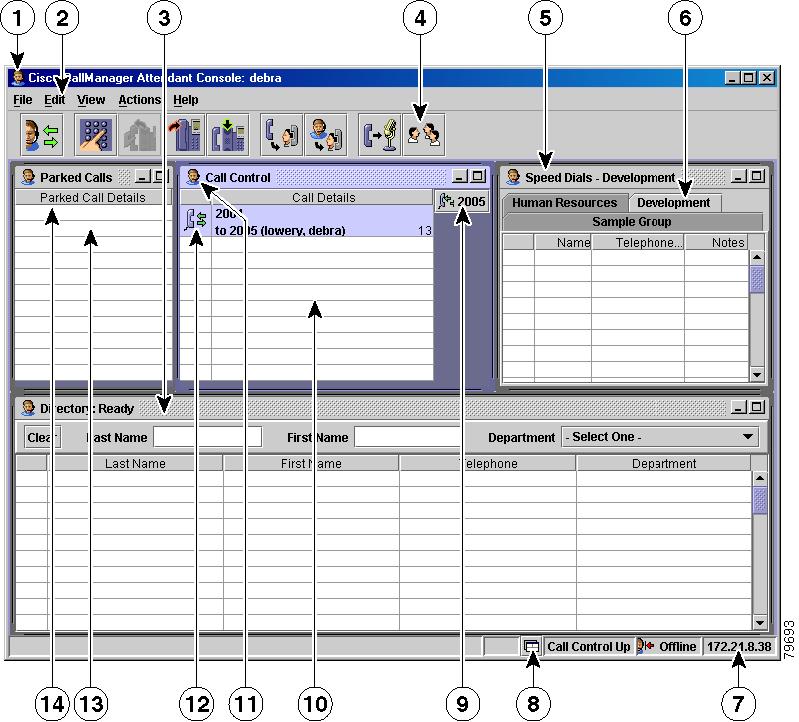This screenshot has height=722, width=799.
Task: Click the Telephone... column header in Speed Dials
Action: (x=638, y=243)
